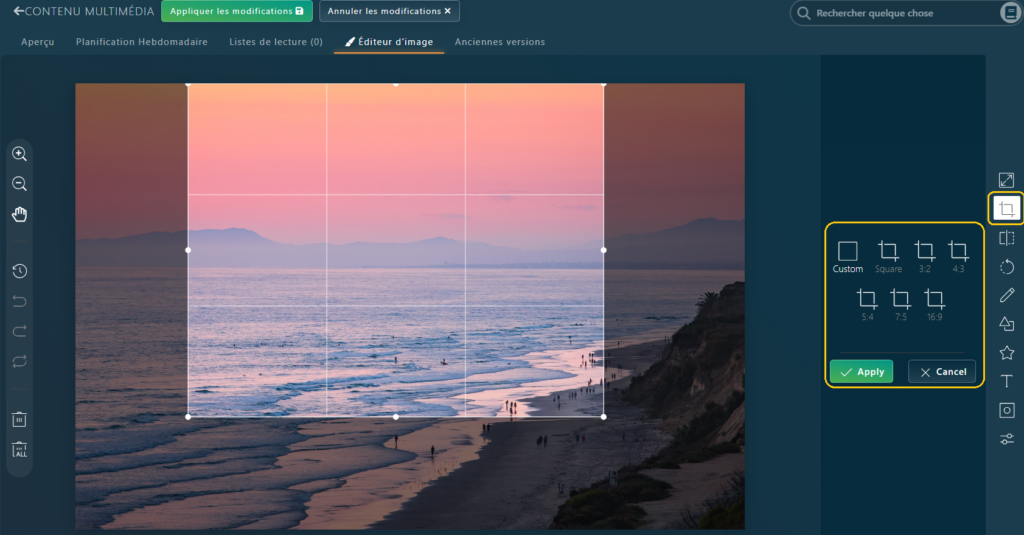Switch to the Aperçu tab
1024x535 pixels.
pos(38,42)
